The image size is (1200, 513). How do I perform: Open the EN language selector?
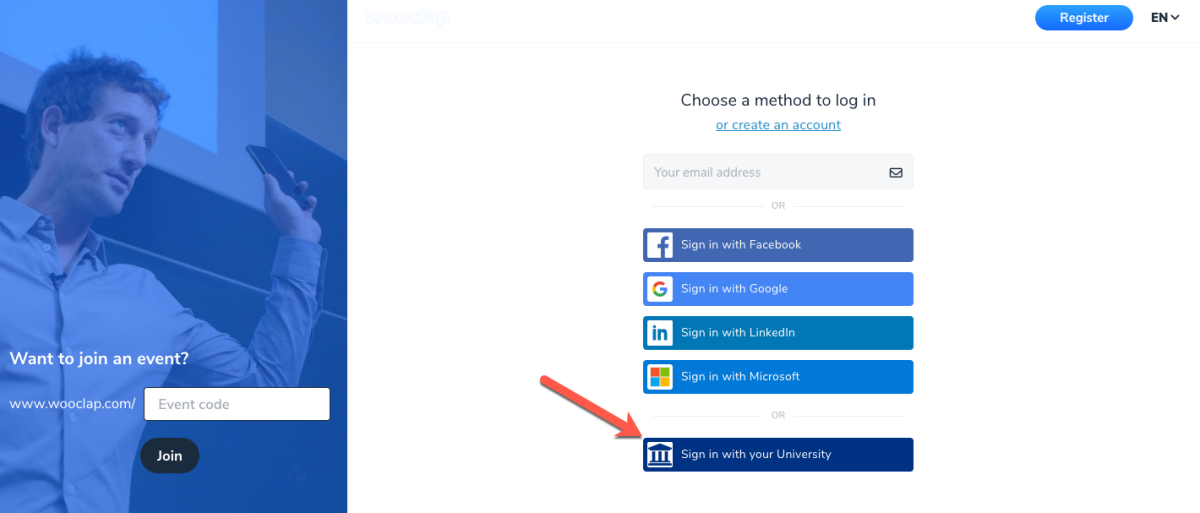[1165, 18]
